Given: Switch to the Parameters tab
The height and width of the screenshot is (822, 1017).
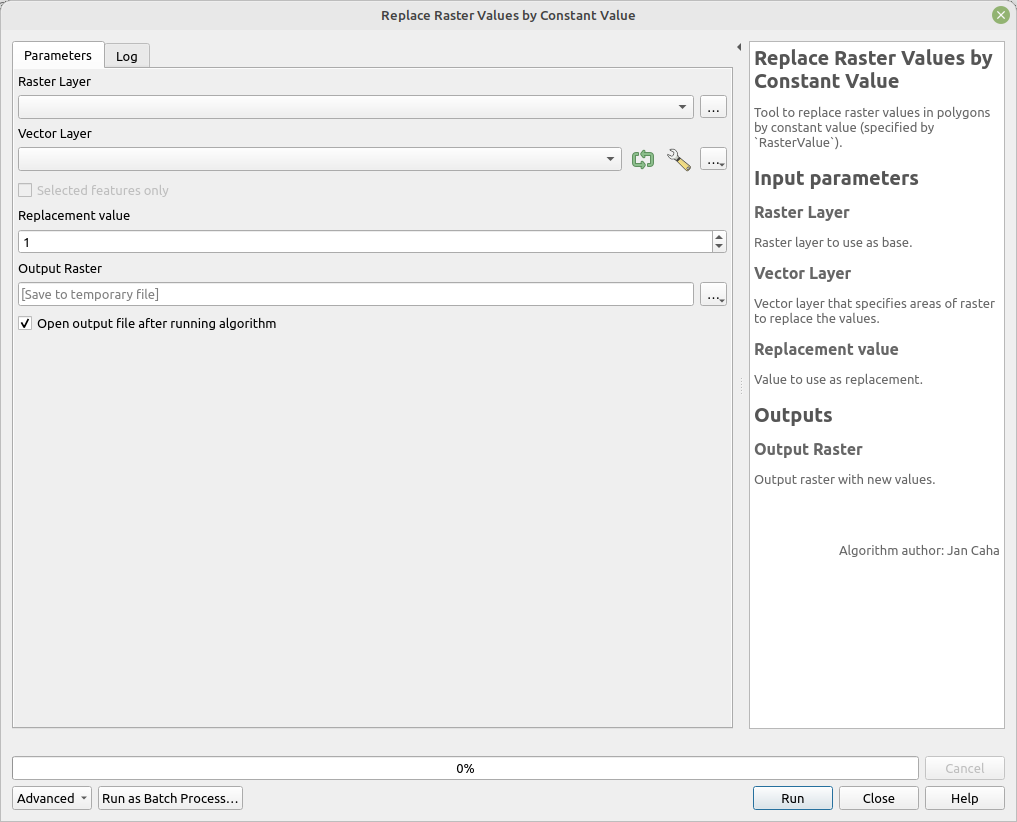Looking at the screenshot, I should click(57, 56).
